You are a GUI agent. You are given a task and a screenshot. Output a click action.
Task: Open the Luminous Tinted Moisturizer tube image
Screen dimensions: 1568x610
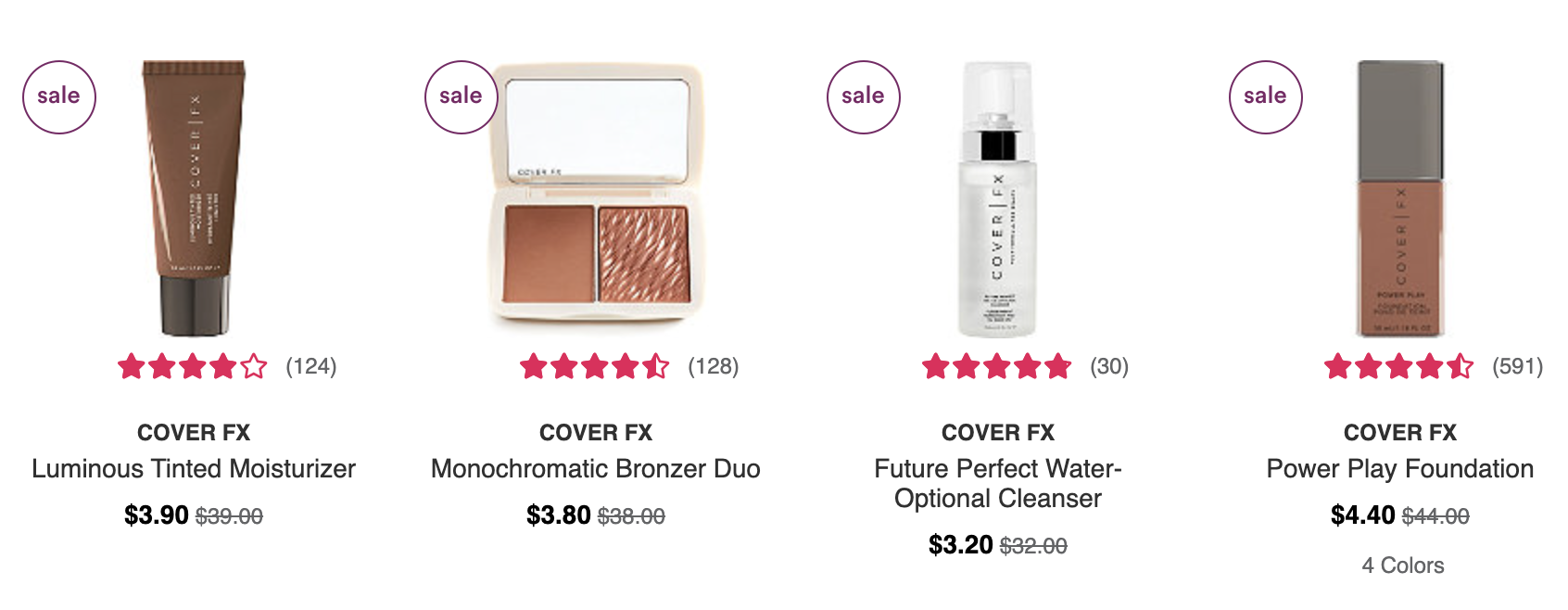(194, 198)
